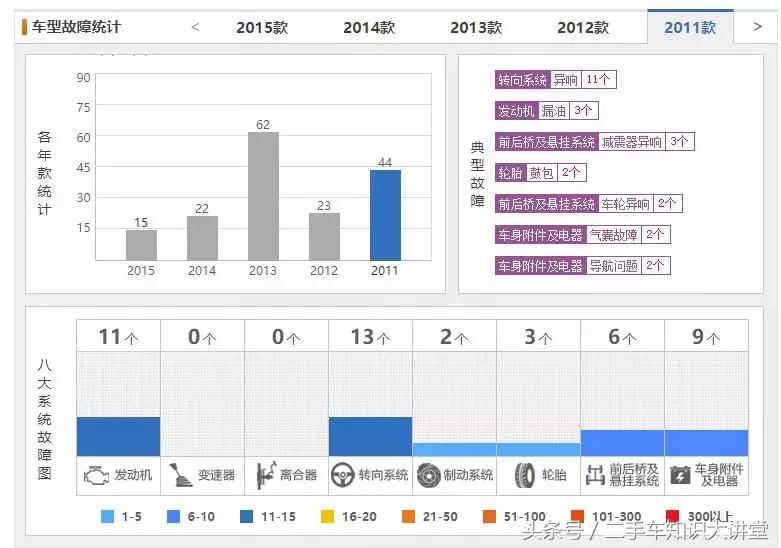Click the 0个 count above 变速器
Screen dimensions: 781x548
click(202, 337)
